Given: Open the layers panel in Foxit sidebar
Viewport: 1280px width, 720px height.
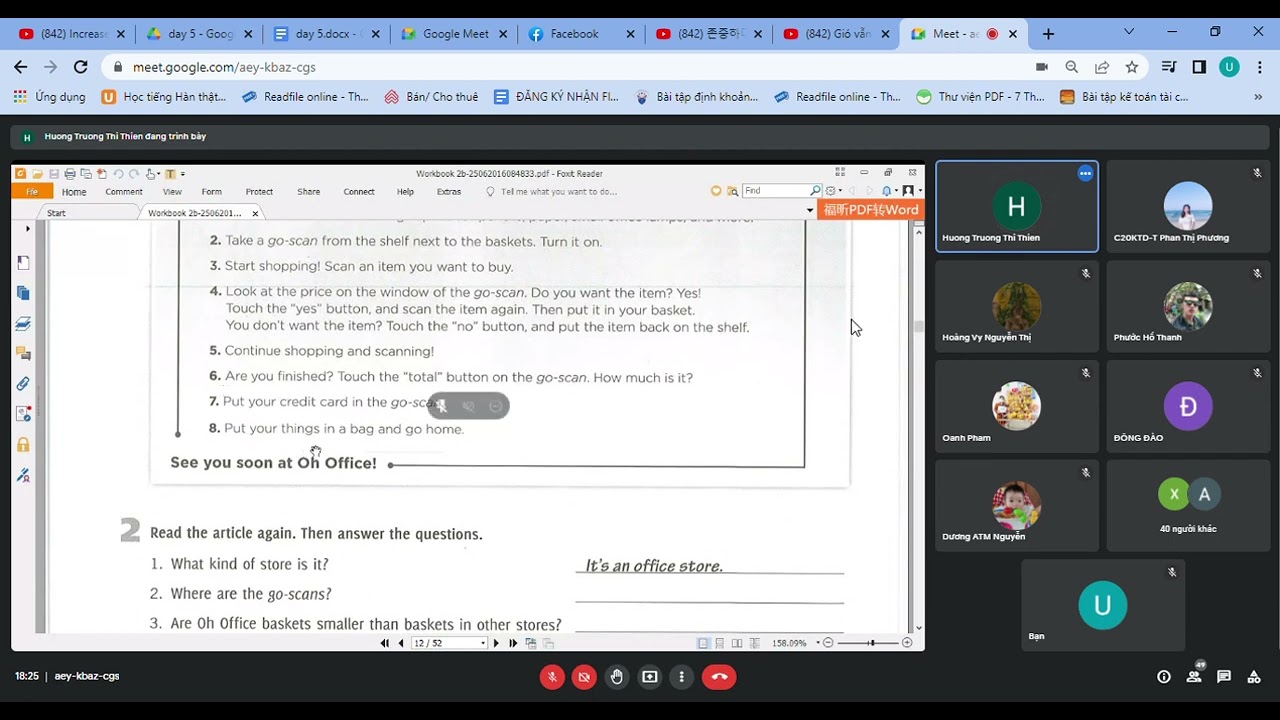Looking at the screenshot, I should pos(23,324).
